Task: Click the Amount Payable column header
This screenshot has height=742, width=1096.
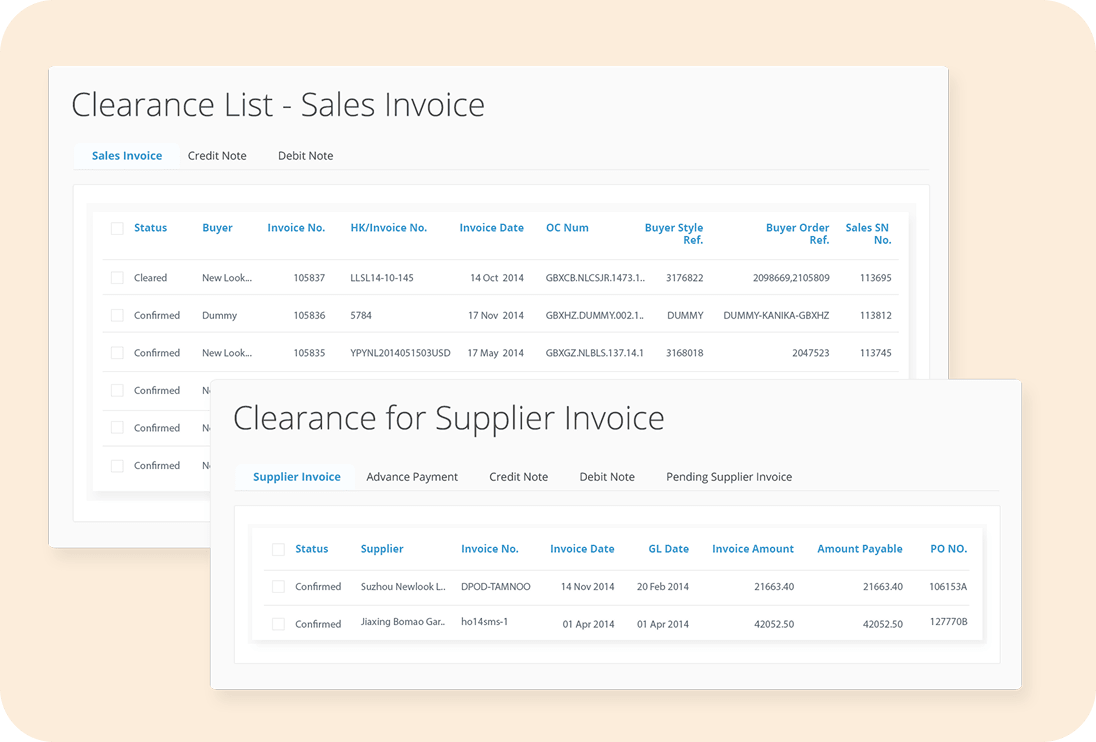Action: [x=859, y=549]
